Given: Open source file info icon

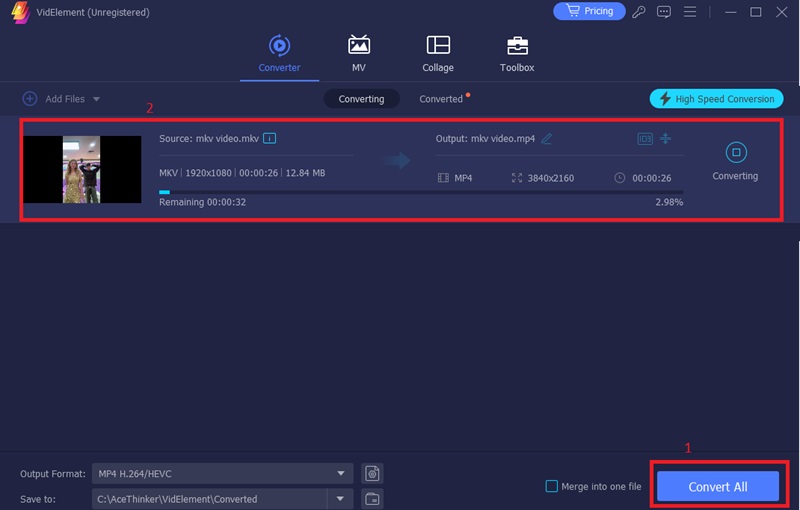Looking at the screenshot, I should [x=269, y=138].
